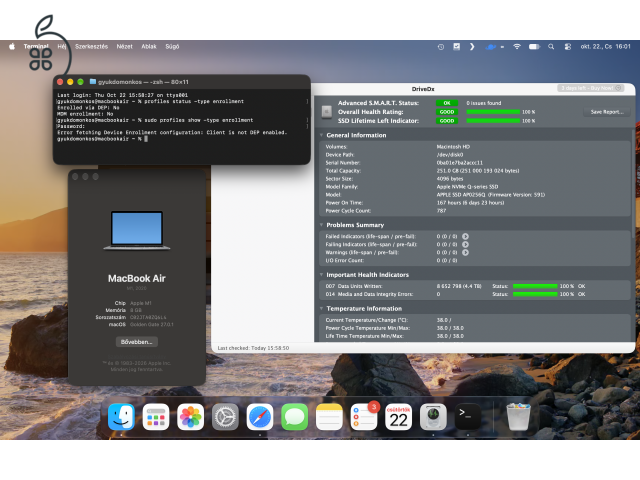Click the Macintosh HD volume value
640x480 pixels.
pos(453,147)
